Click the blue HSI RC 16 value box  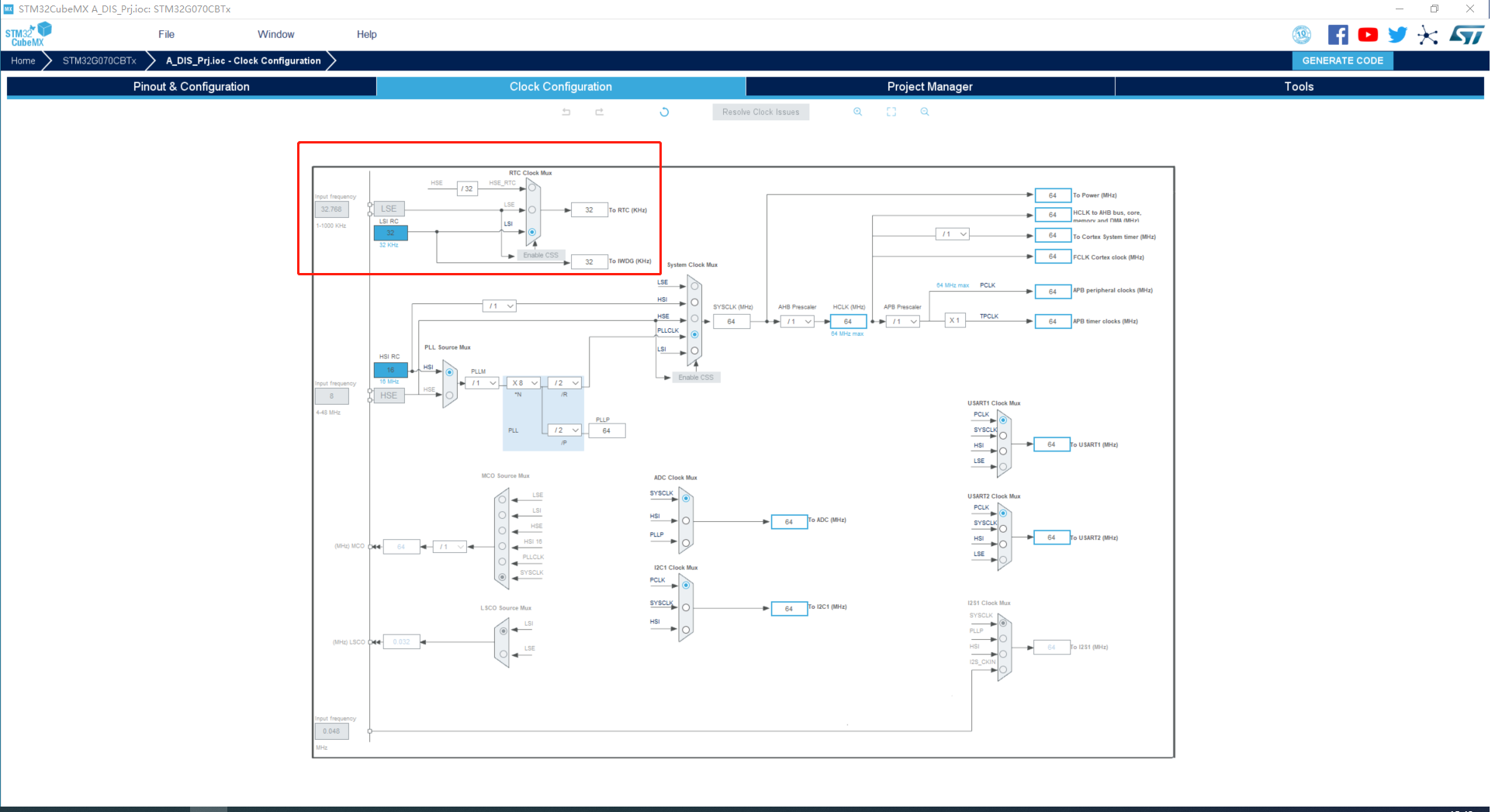pyautogui.click(x=390, y=370)
